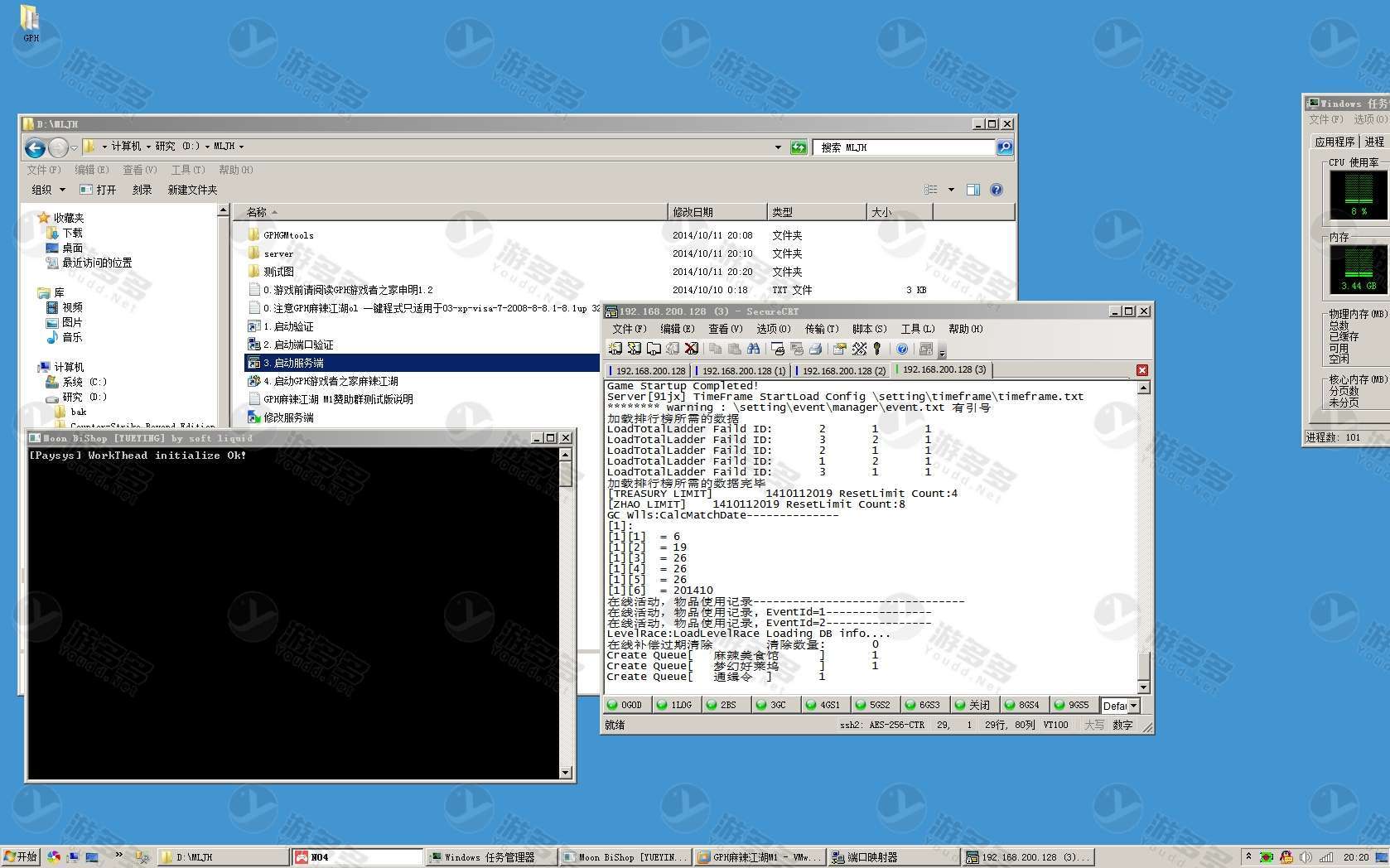Image resolution: width=1390 pixels, height=868 pixels.
Task: Open the 组织 dropdown in Explorer
Action: click(x=48, y=190)
